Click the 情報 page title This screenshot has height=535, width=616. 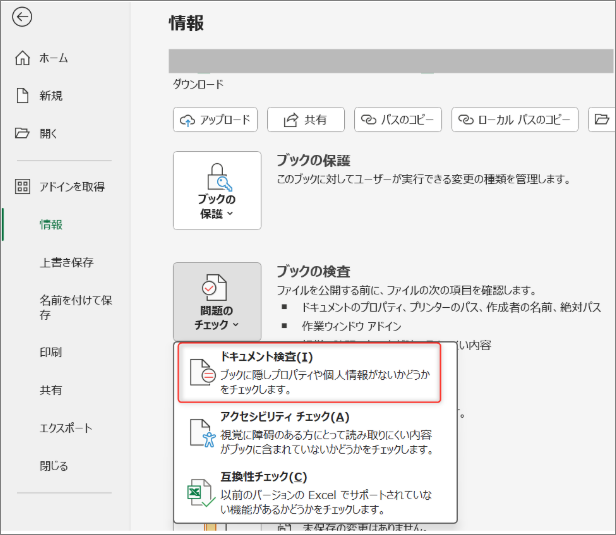[x=186, y=23]
